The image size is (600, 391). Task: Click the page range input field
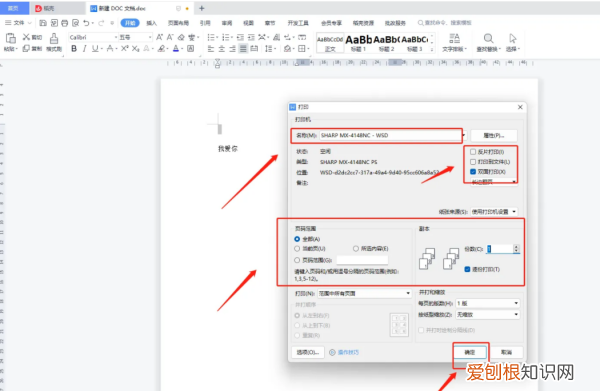click(x=362, y=260)
